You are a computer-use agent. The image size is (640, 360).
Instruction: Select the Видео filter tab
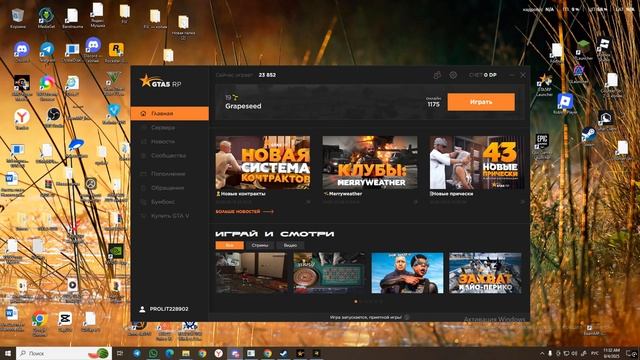point(290,245)
